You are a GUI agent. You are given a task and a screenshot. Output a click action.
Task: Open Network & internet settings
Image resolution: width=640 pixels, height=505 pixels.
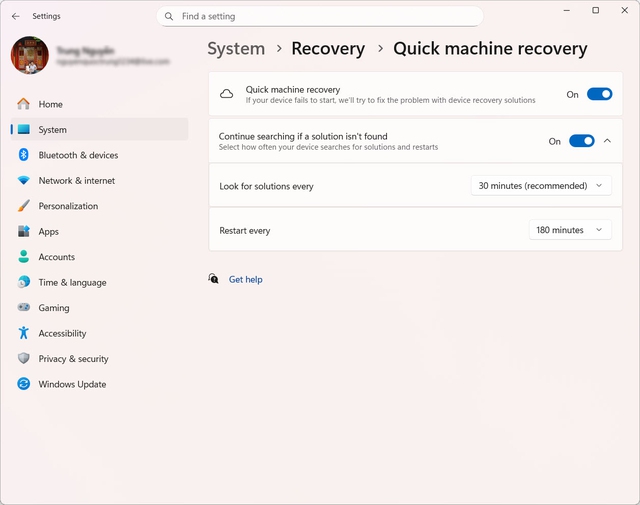click(x=99, y=180)
